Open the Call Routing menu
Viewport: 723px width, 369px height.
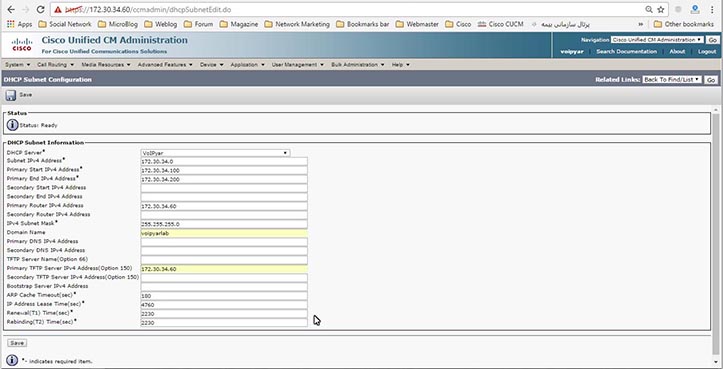pos(54,65)
